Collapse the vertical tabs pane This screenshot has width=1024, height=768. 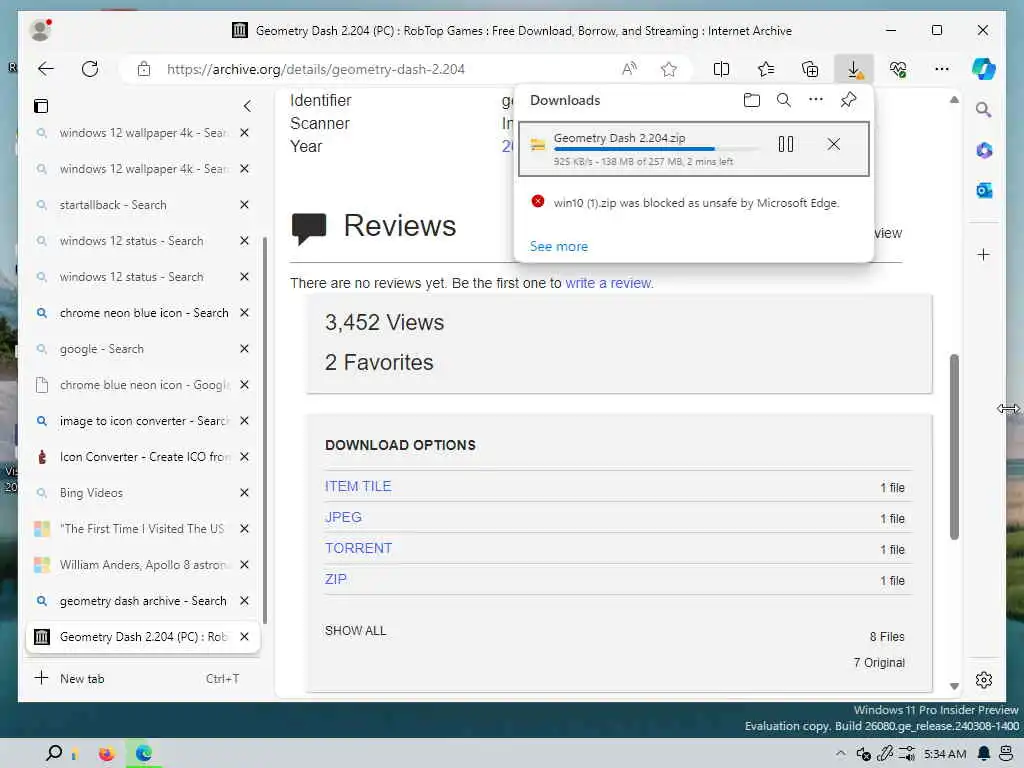pos(247,106)
